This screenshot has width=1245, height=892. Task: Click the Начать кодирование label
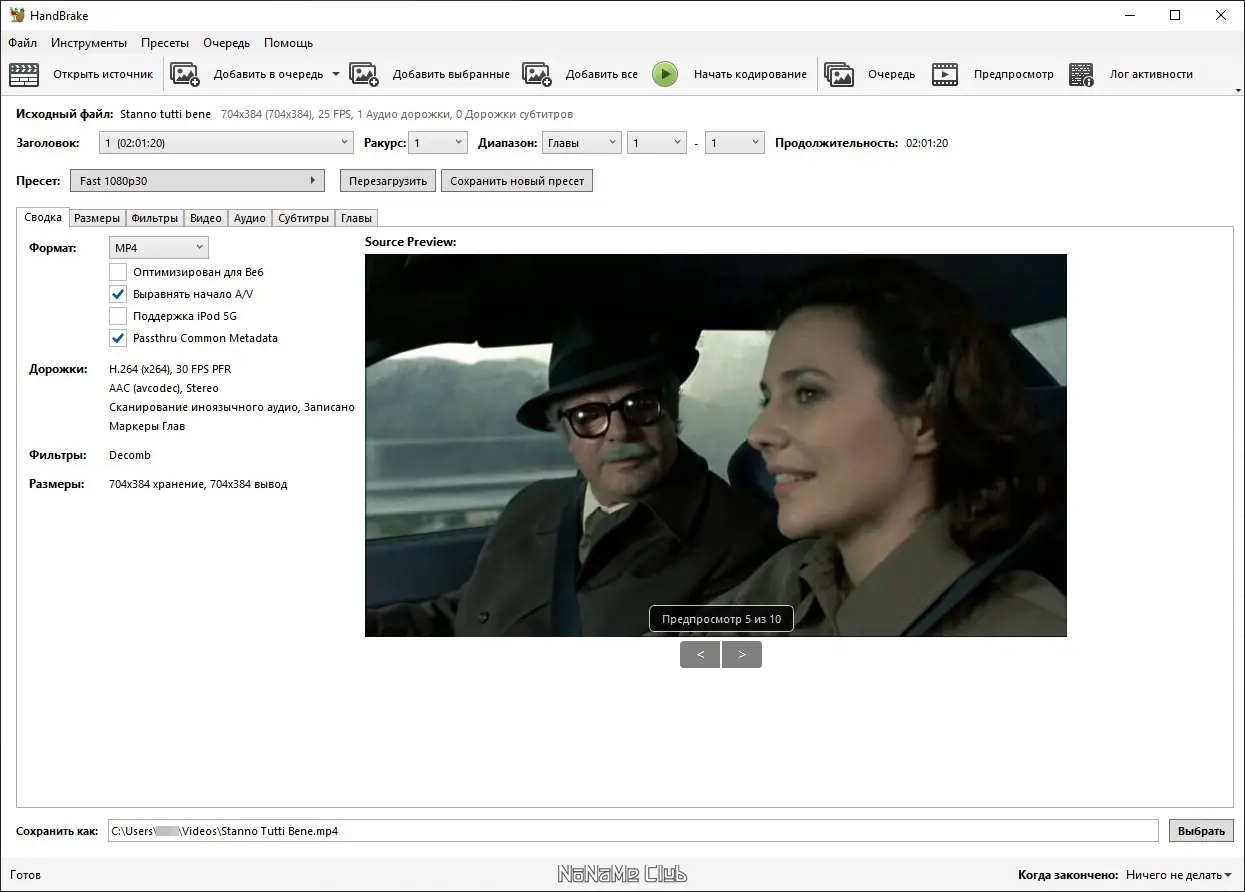[750, 74]
